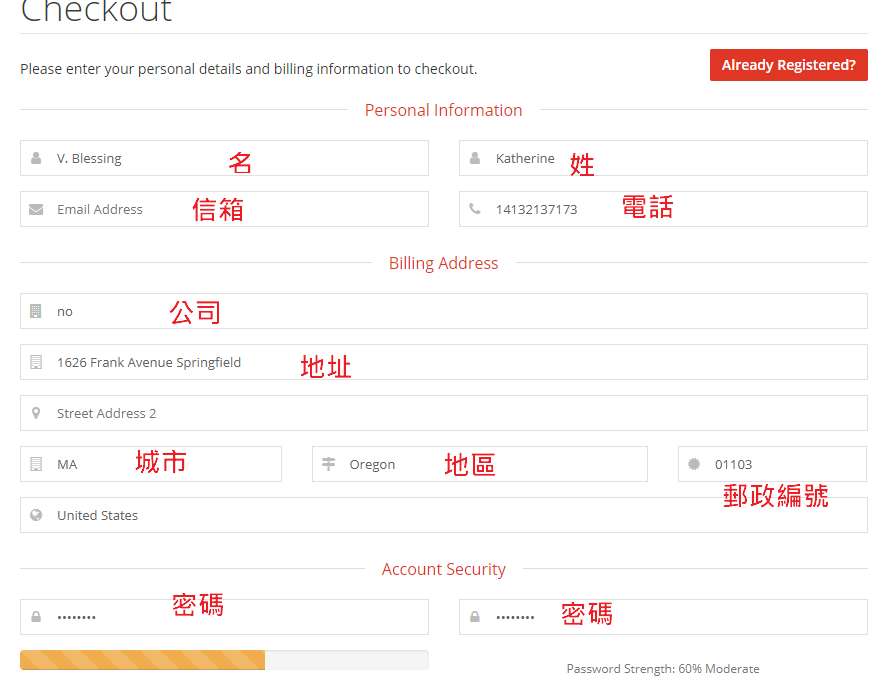Click the lock icon in first password field
The width and height of the screenshot is (891, 699).
tap(36, 617)
